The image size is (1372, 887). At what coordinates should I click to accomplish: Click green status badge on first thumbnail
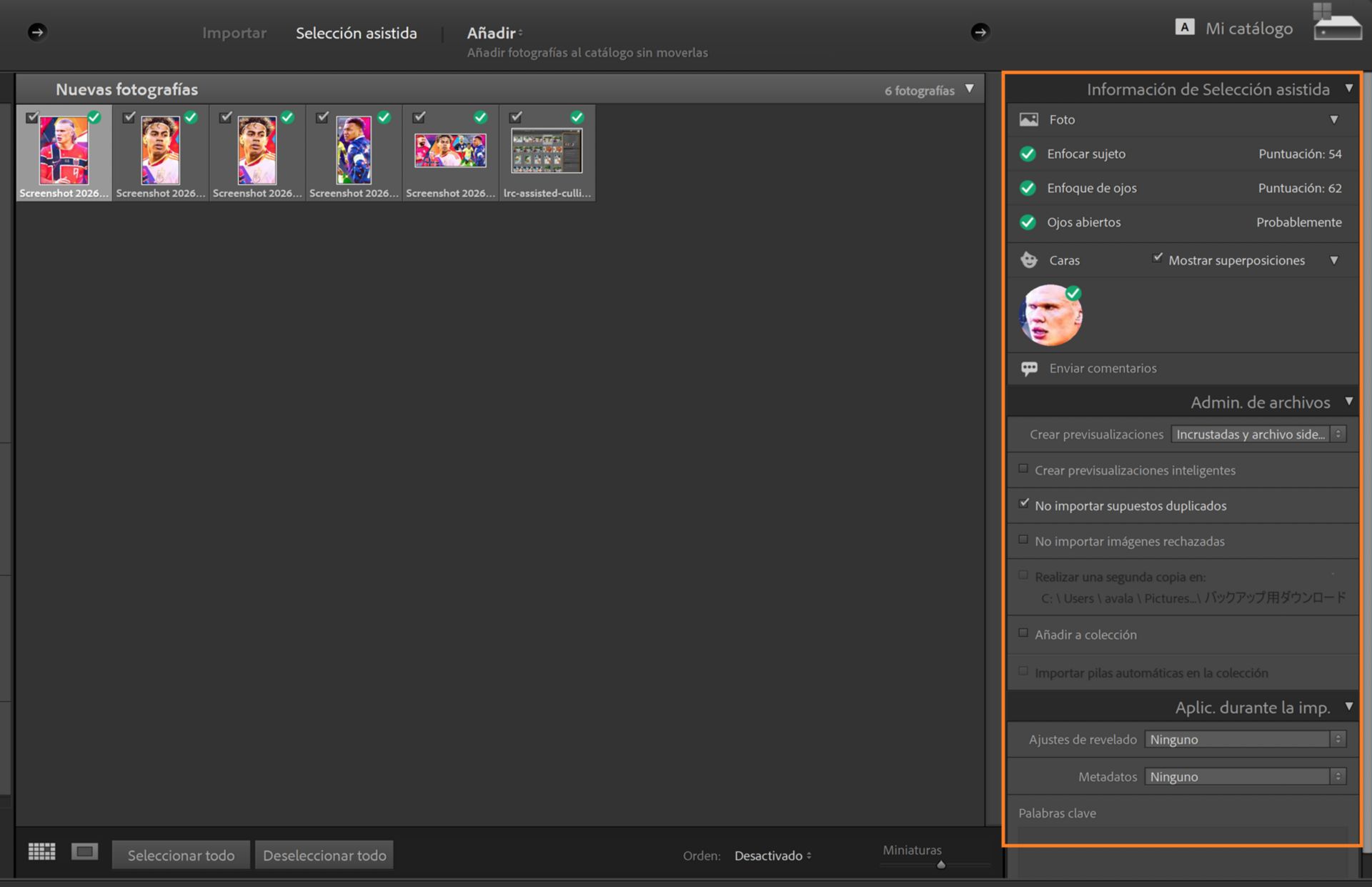click(94, 117)
